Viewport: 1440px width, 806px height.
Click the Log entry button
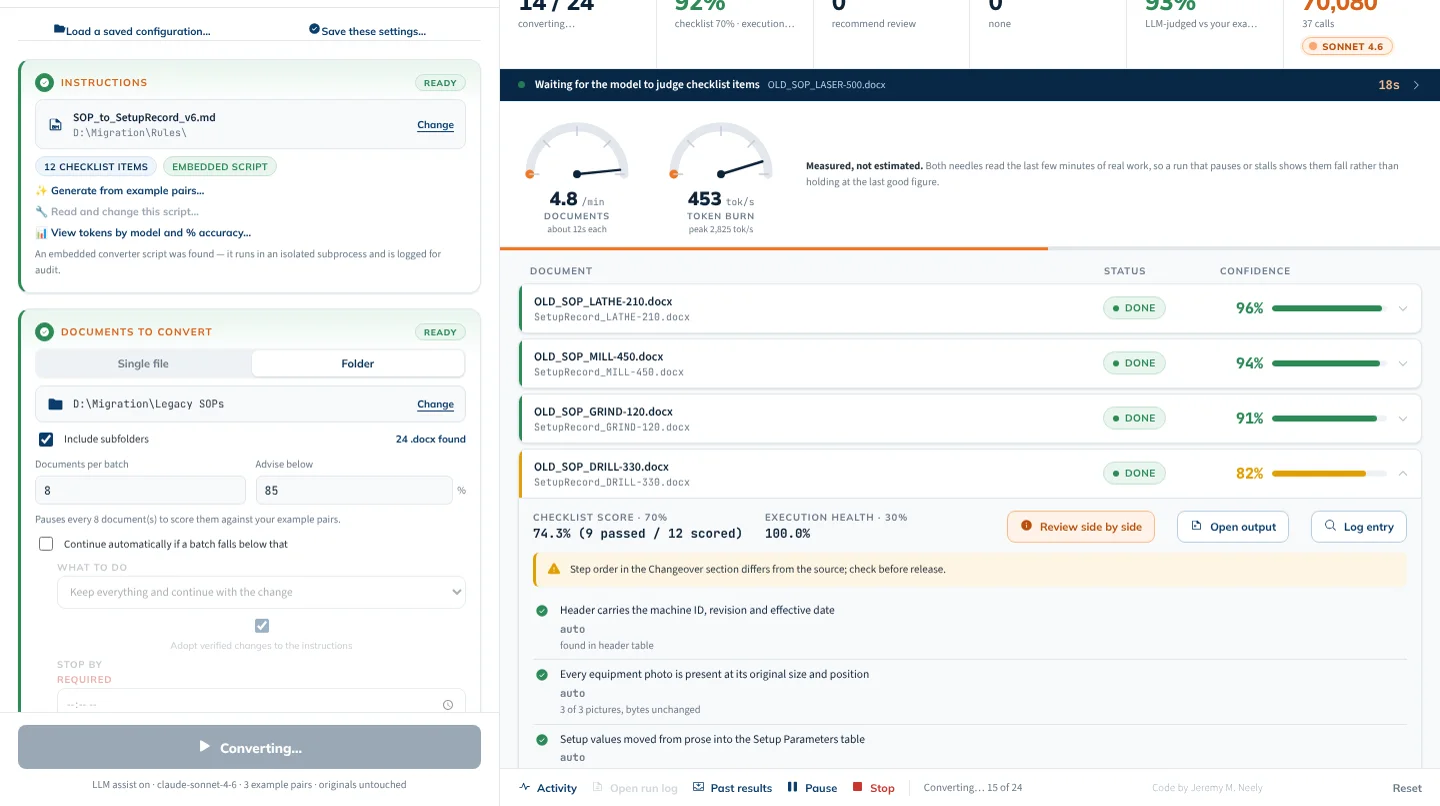(x=1359, y=527)
